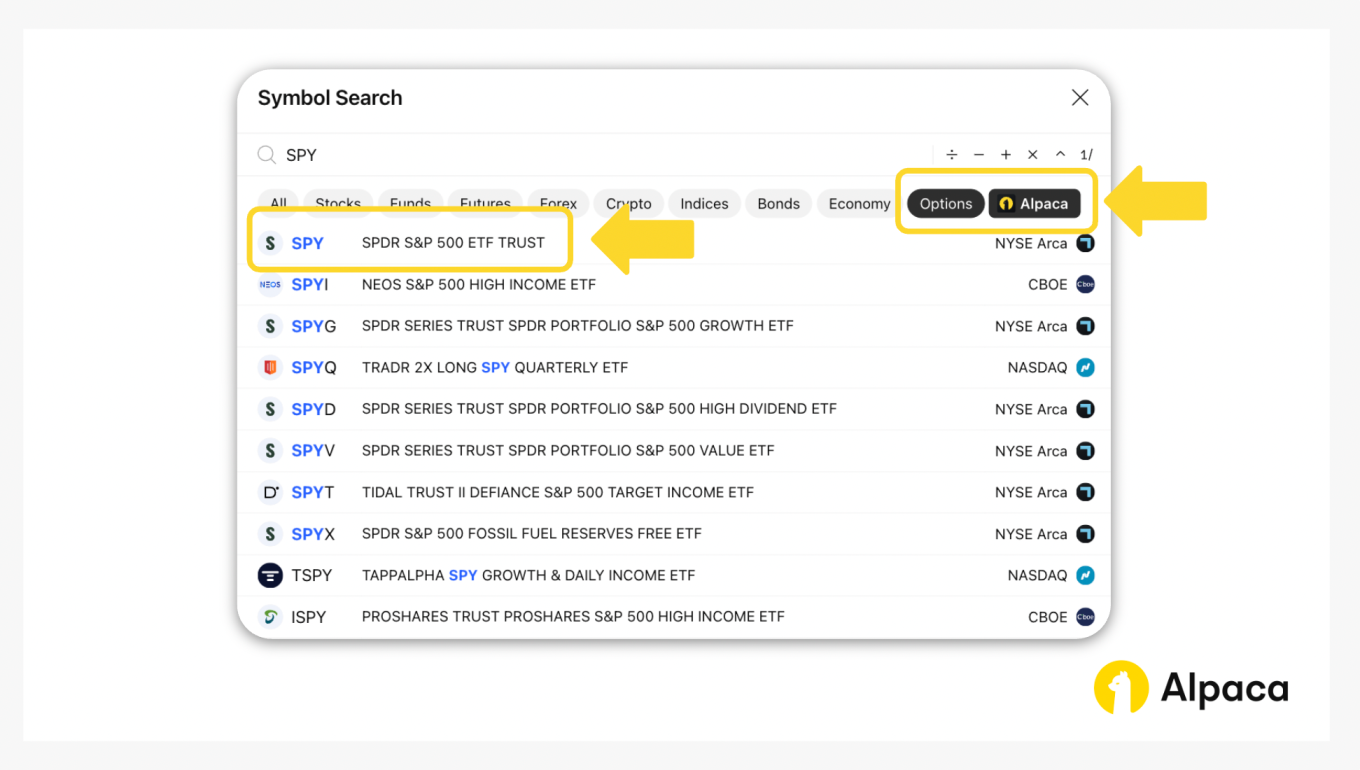1360x770 pixels.
Task: Filter results by Crypto tab
Action: point(628,204)
